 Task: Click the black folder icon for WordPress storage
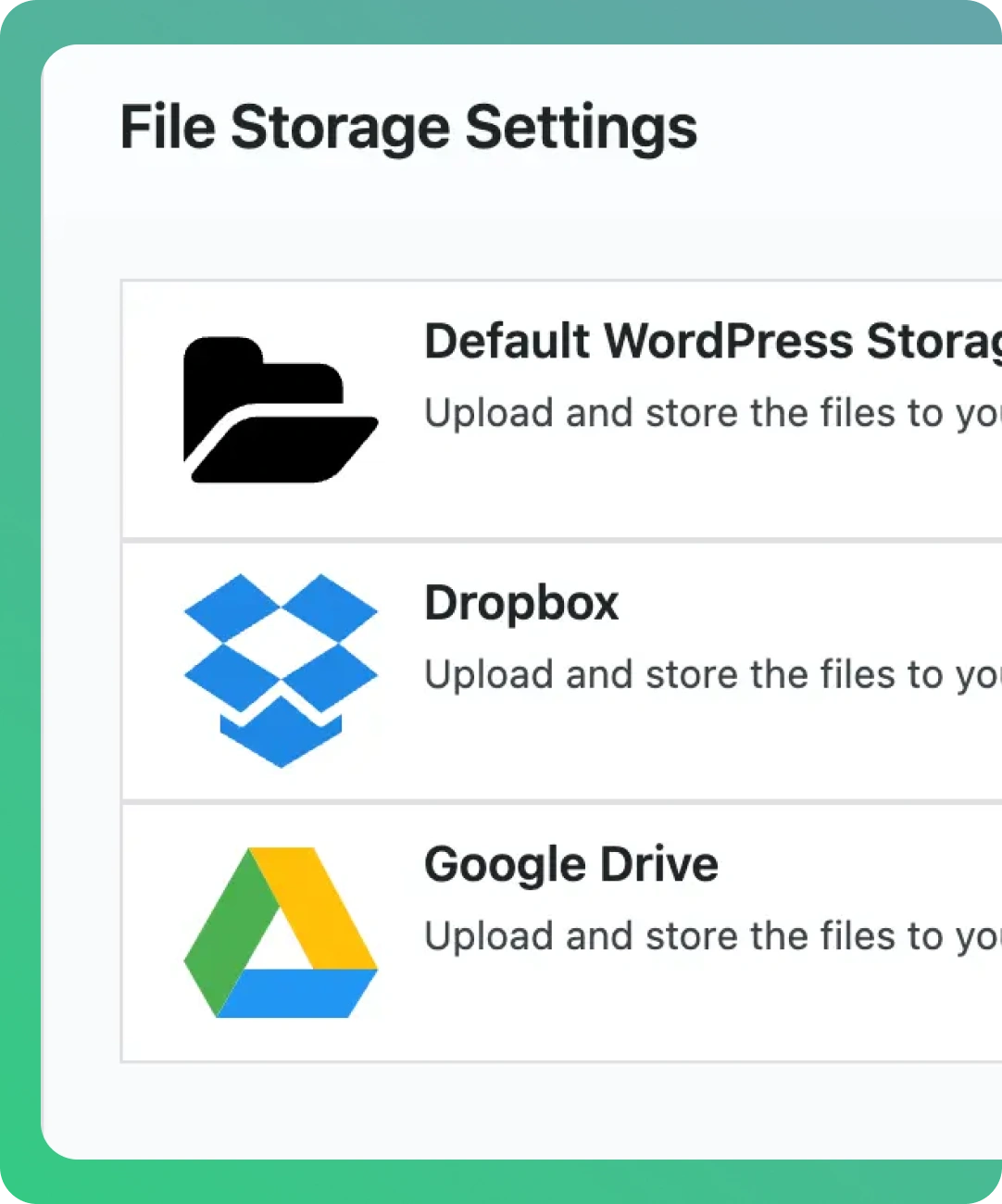pos(281,409)
